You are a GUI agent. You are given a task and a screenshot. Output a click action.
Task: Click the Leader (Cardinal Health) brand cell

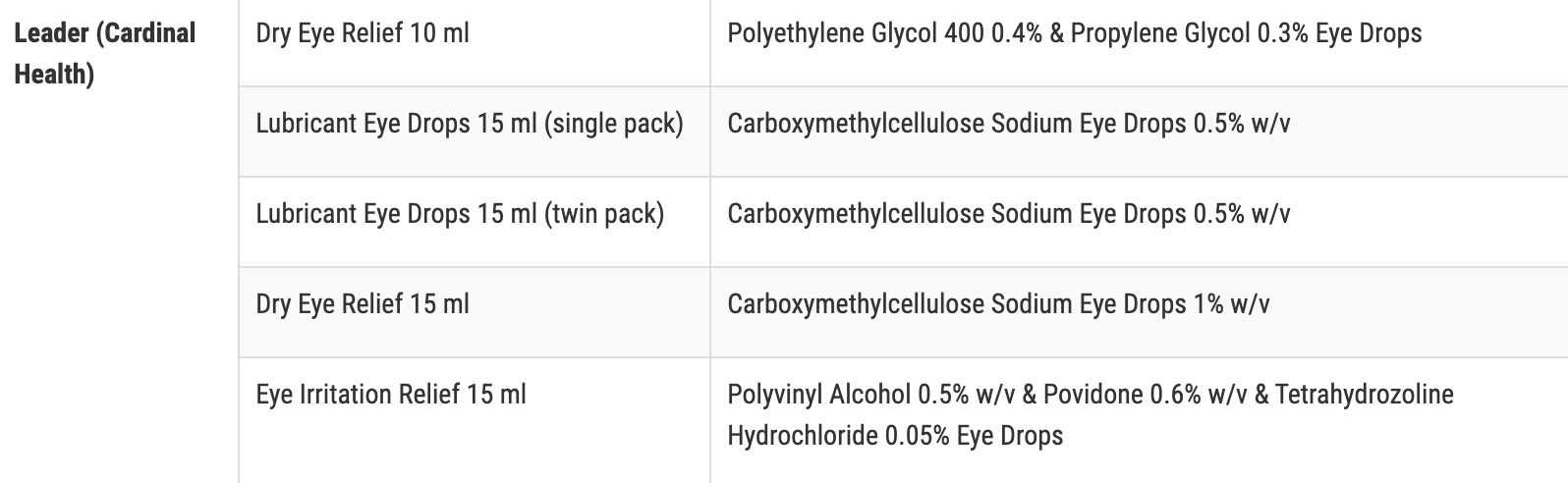point(119,241)
